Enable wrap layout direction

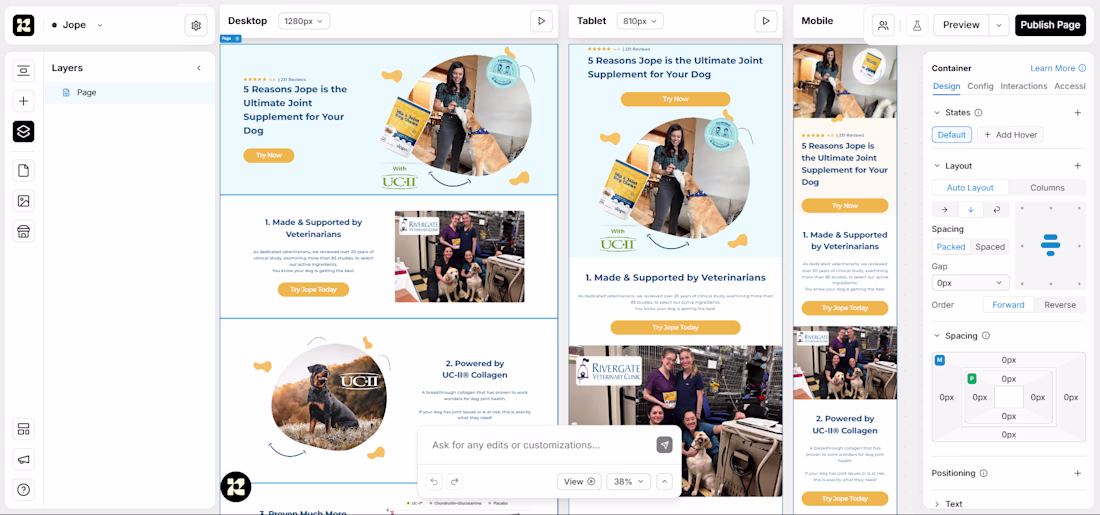[997, 210]
